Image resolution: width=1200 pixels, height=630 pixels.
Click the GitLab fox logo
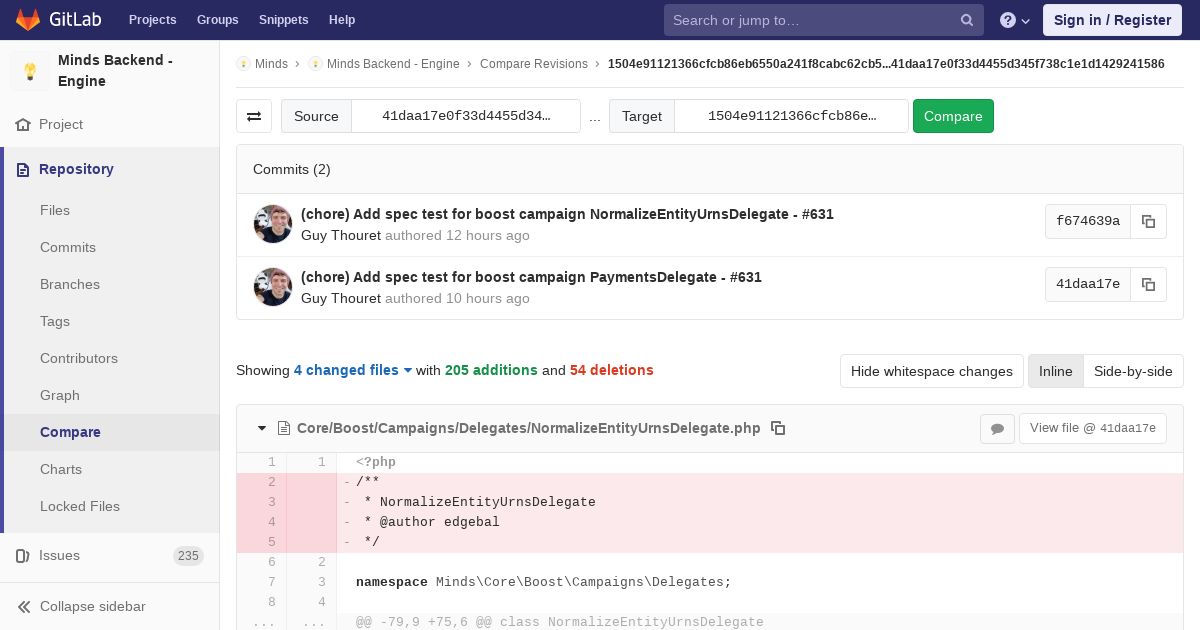[28, 20]
